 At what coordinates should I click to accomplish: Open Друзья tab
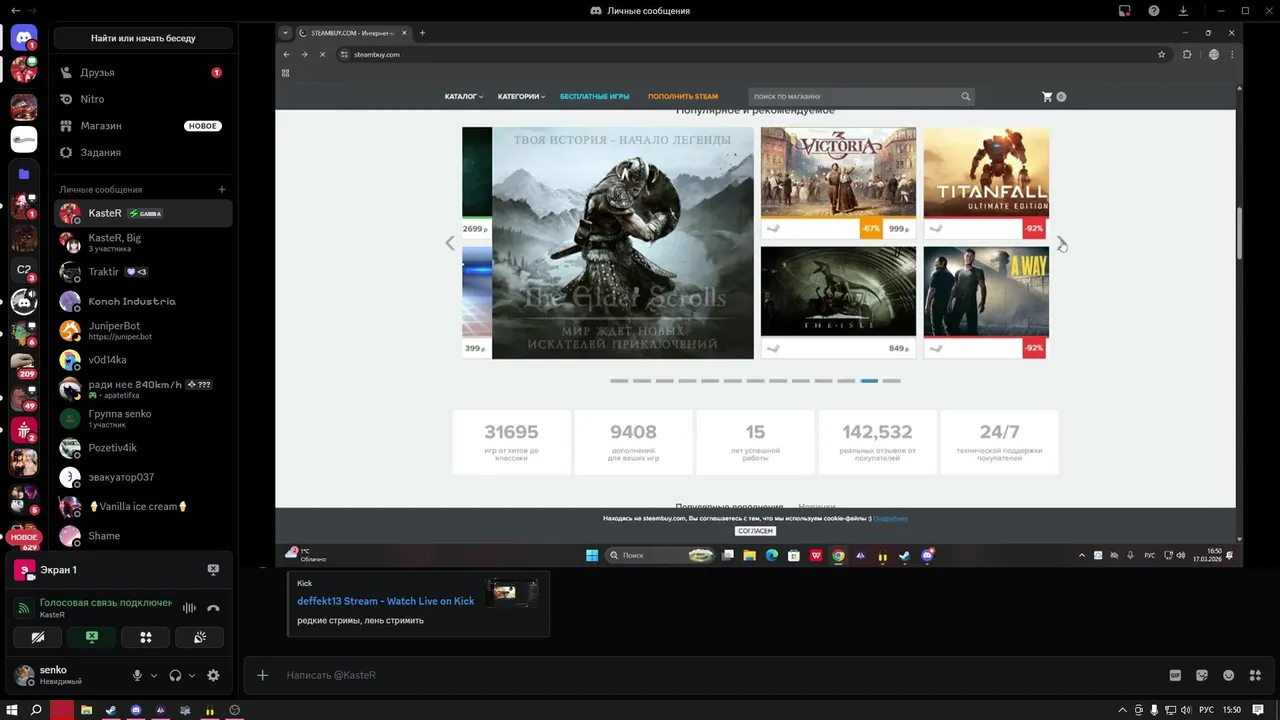click(144, 73)
